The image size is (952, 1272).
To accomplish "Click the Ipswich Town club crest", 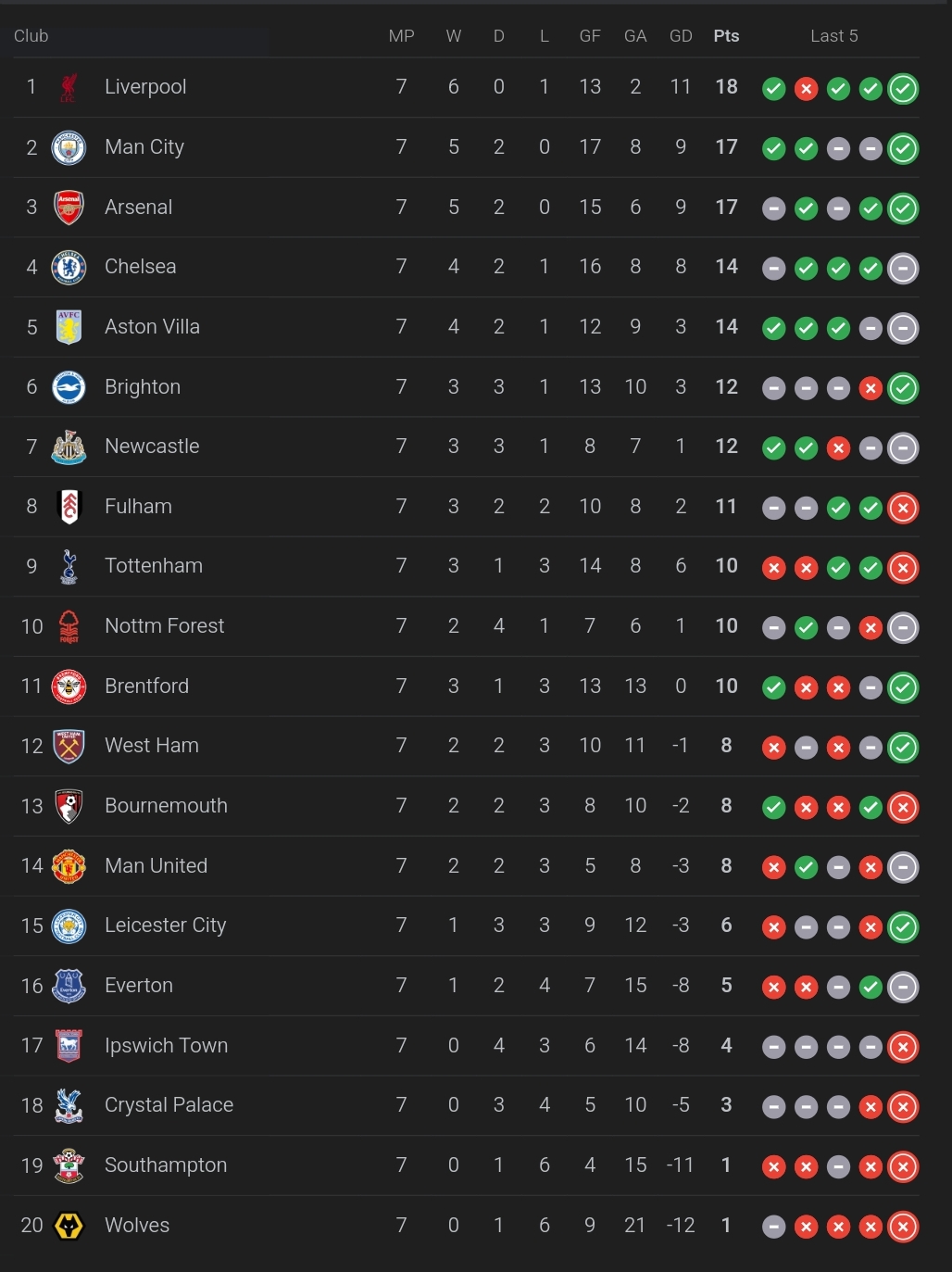I will pyautogui.click(x=69, y=1047).
